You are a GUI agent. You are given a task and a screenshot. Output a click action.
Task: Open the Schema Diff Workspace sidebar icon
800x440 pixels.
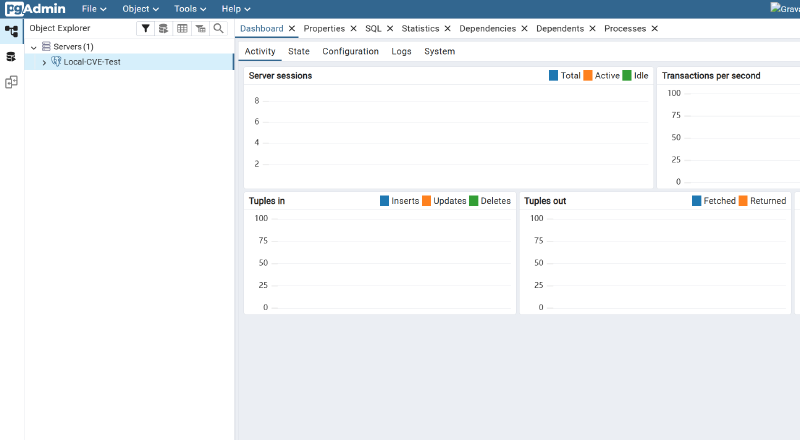(x=11, y=82)
